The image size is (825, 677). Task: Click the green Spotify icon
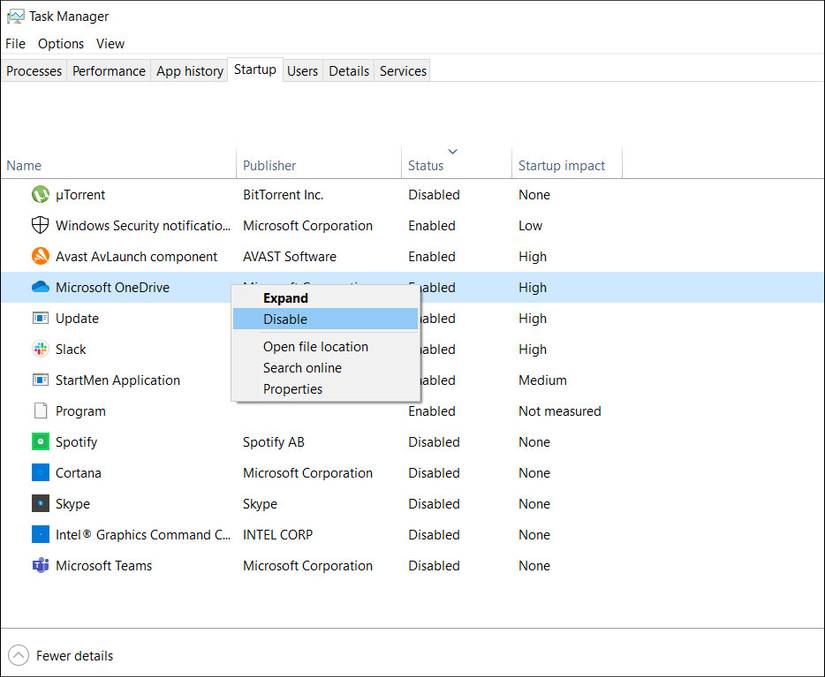click(x=41, y=441)
